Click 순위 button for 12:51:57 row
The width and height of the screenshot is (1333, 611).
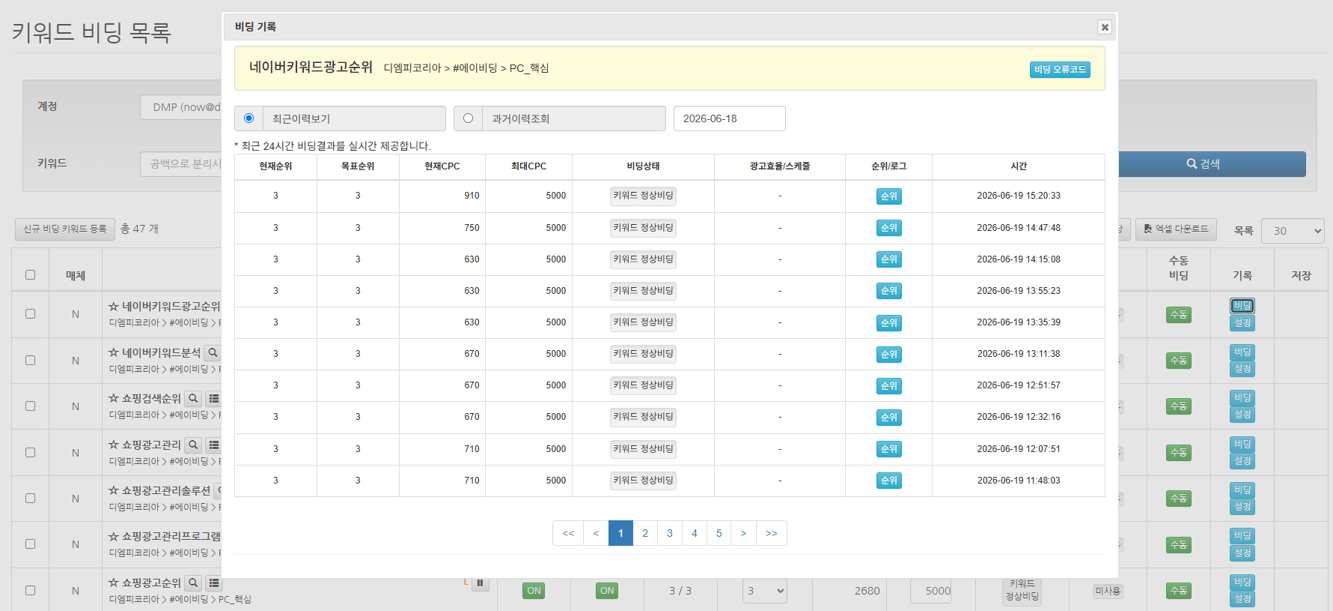[x=889, y=386]
